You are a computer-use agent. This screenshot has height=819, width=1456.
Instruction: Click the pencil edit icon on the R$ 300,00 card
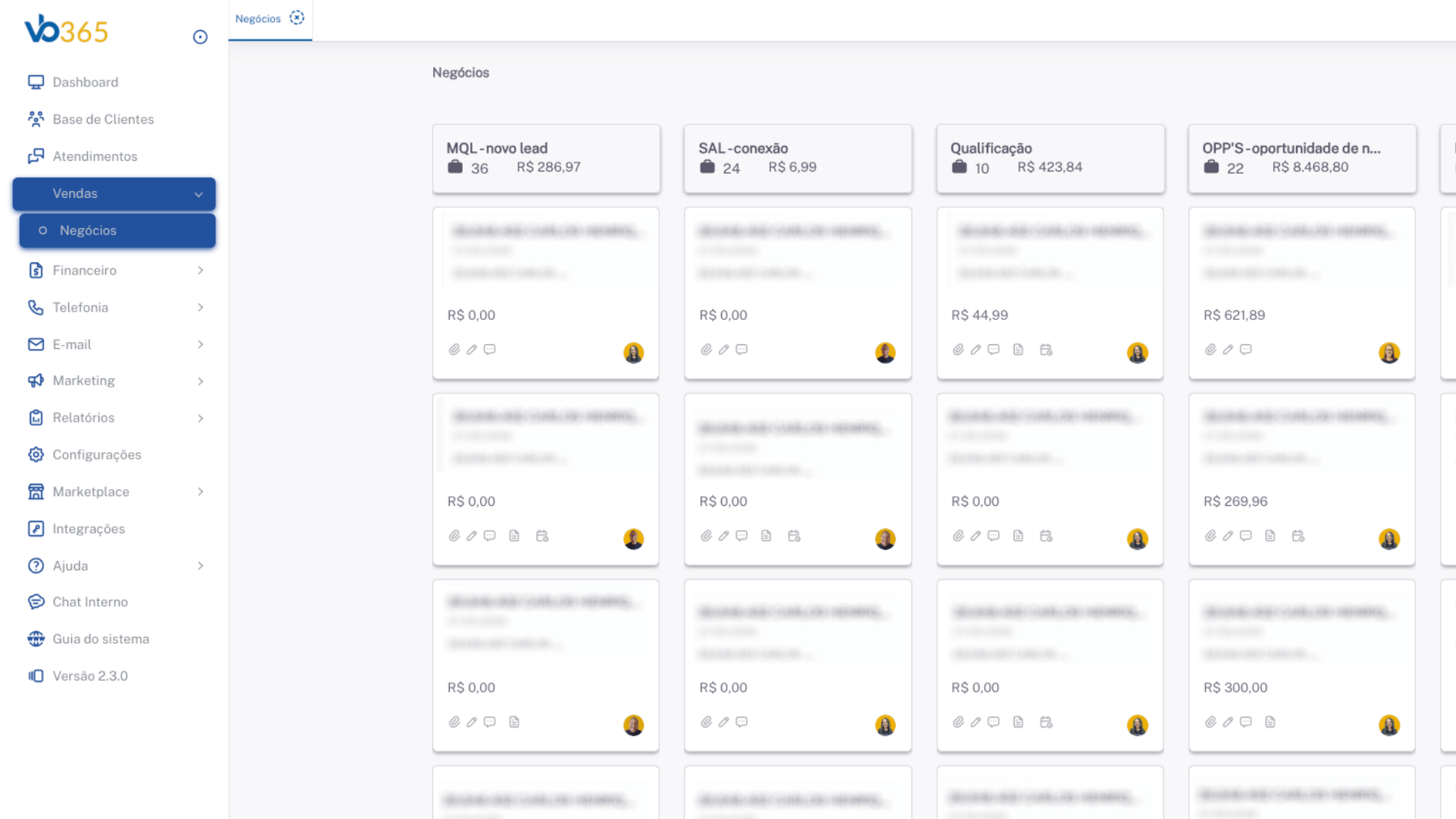pyautogui.click(x=1228, y=722)
